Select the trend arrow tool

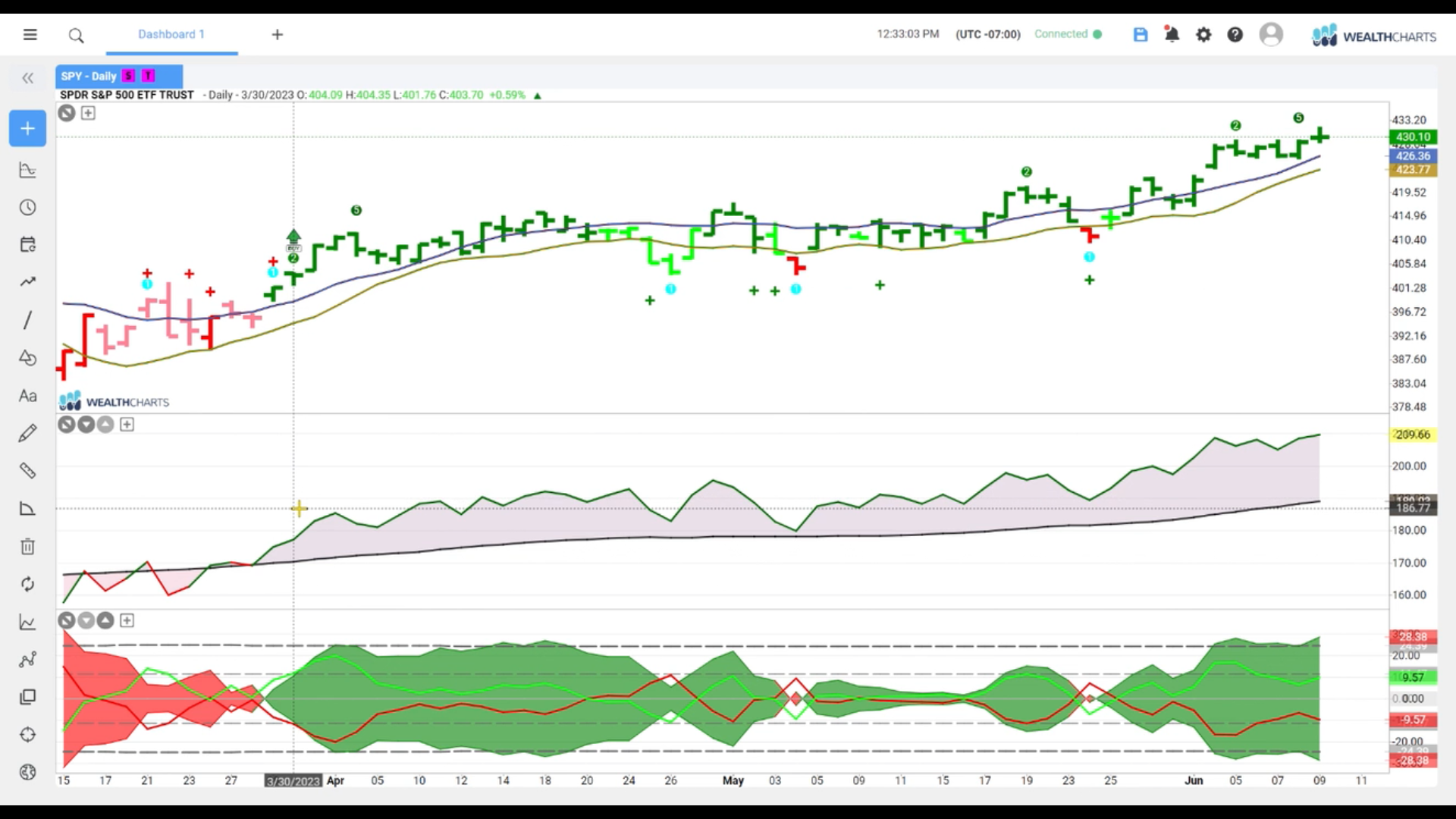pyautogui.click(x=27, y=282)
